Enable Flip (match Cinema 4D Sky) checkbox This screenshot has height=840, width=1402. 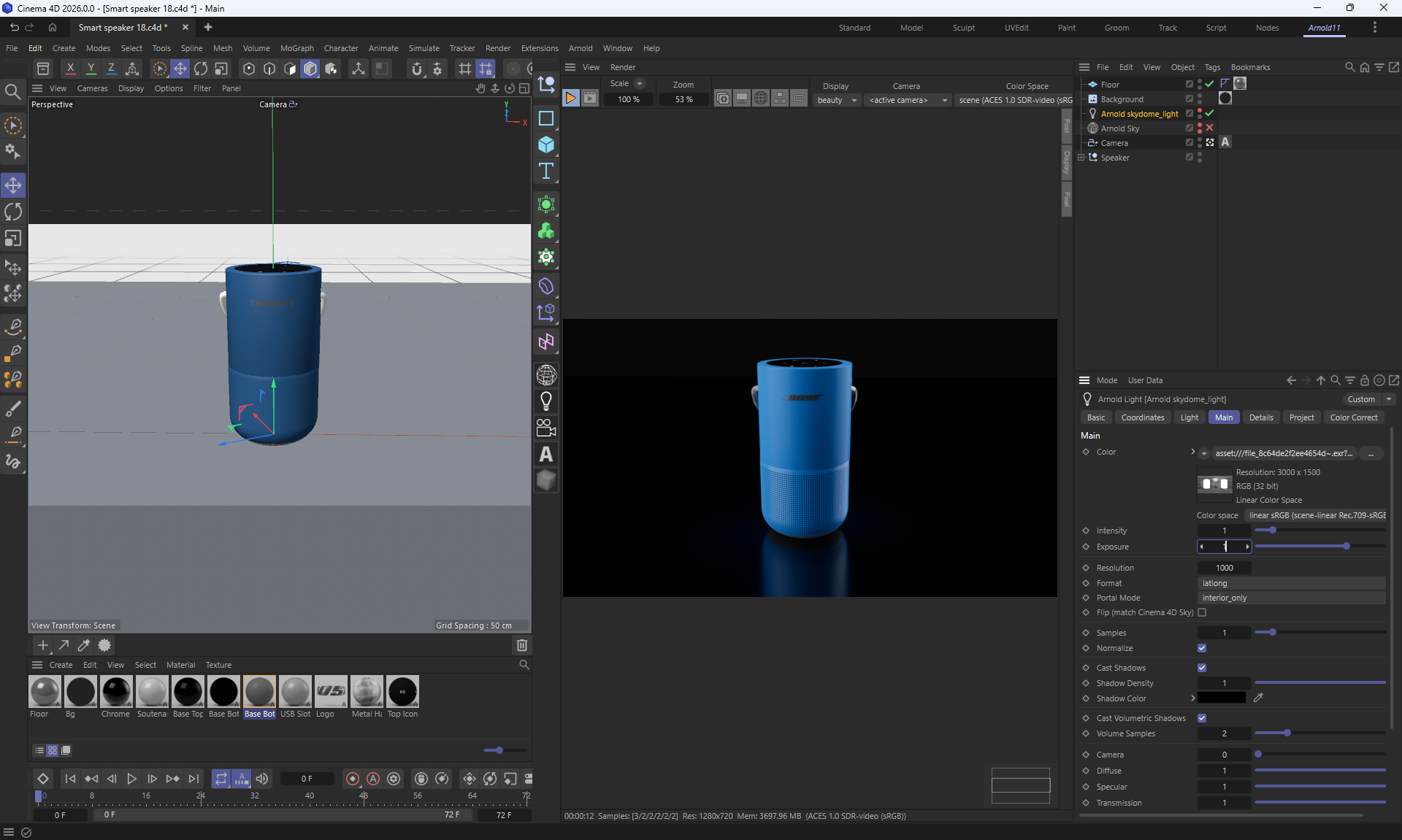pyautogui.click(x=1202, y=612)
